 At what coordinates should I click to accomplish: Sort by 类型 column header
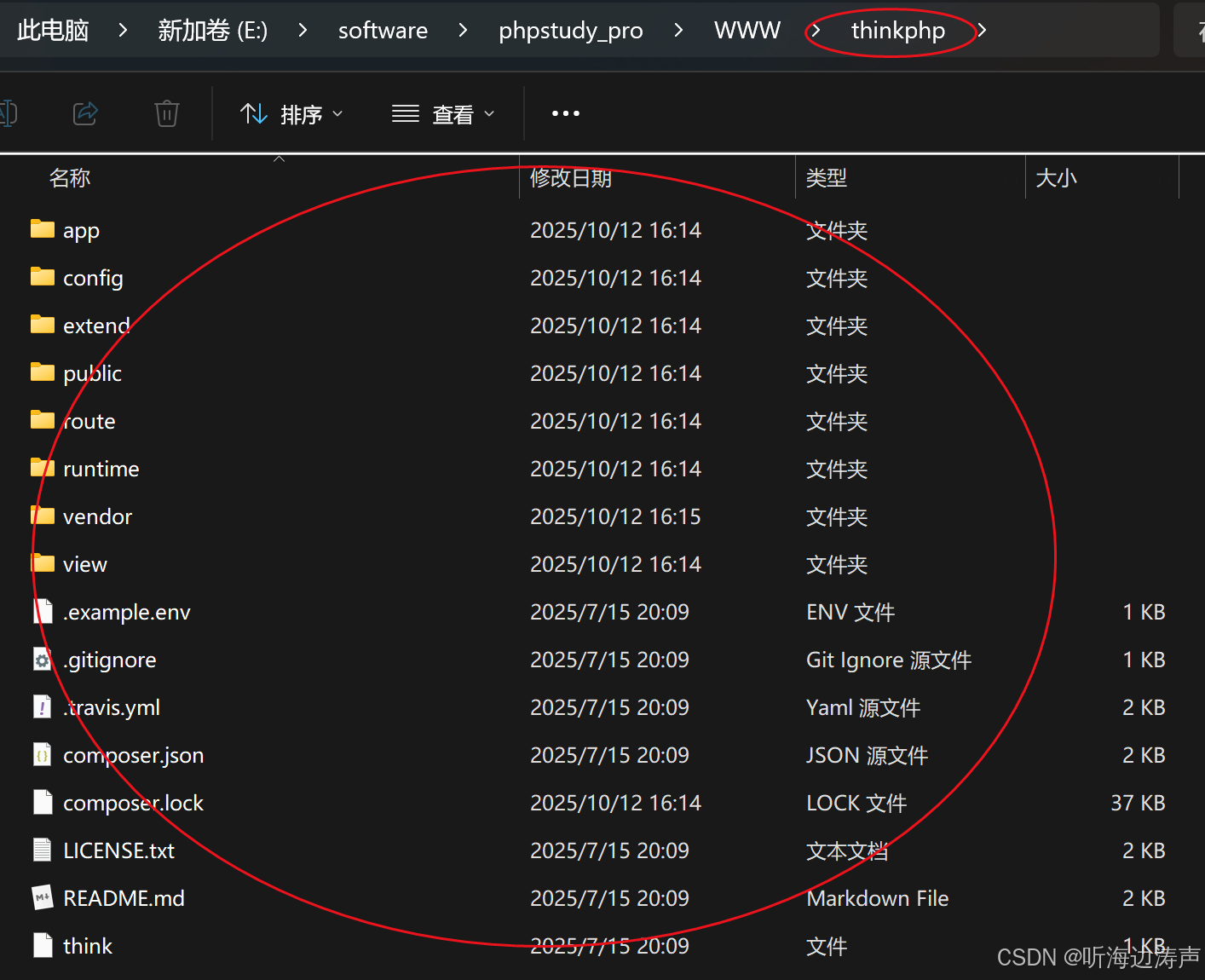point(827,178)
